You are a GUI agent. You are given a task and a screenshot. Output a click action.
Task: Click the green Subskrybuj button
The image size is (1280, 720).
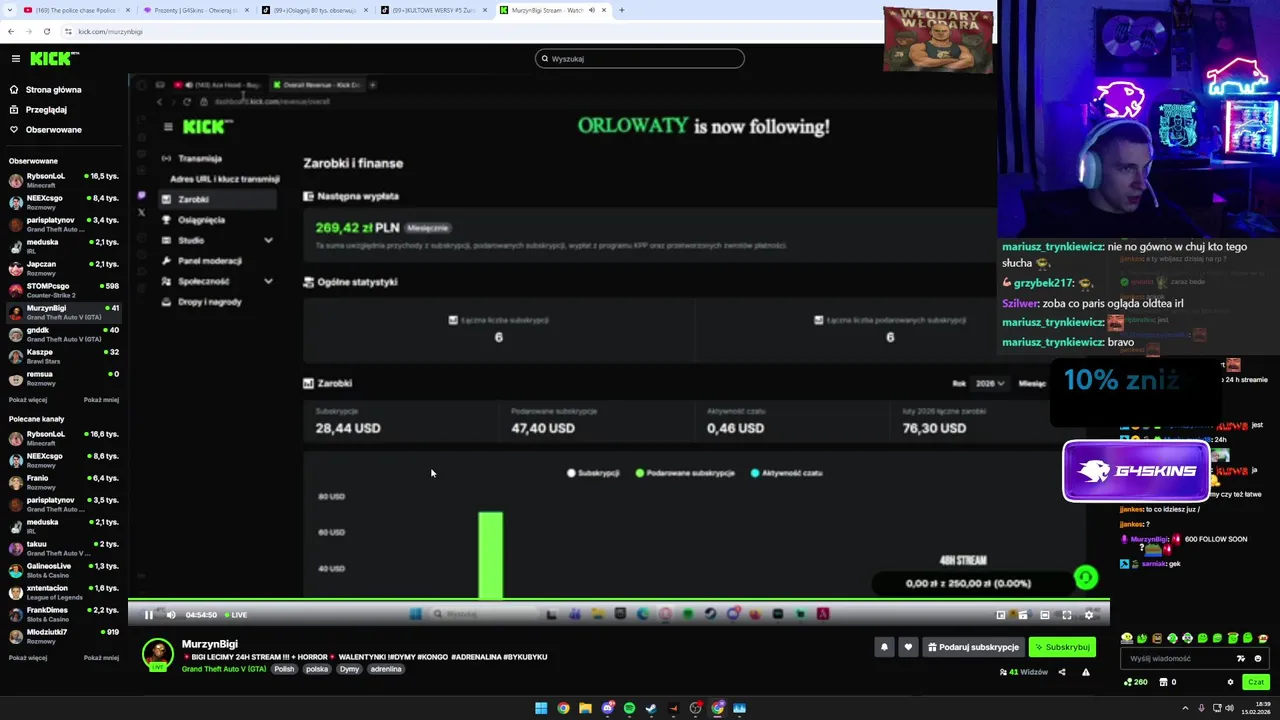(1062, 647)
